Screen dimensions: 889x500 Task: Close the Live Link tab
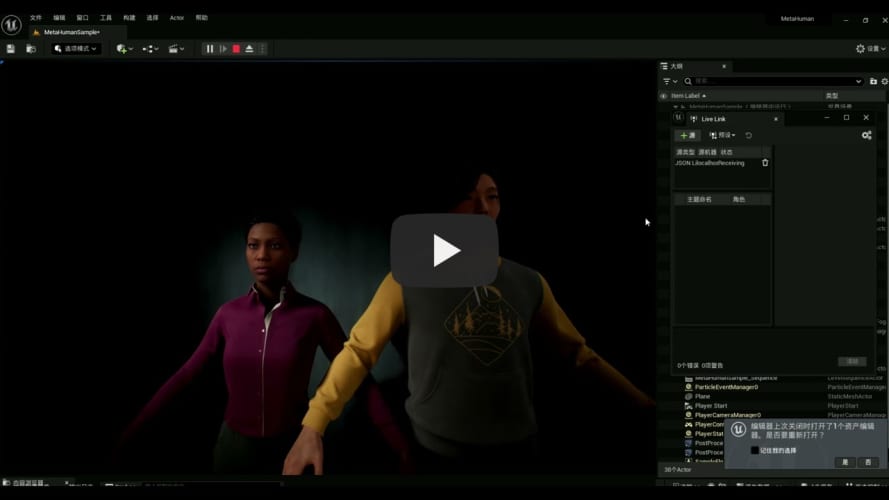click(776, 119)
